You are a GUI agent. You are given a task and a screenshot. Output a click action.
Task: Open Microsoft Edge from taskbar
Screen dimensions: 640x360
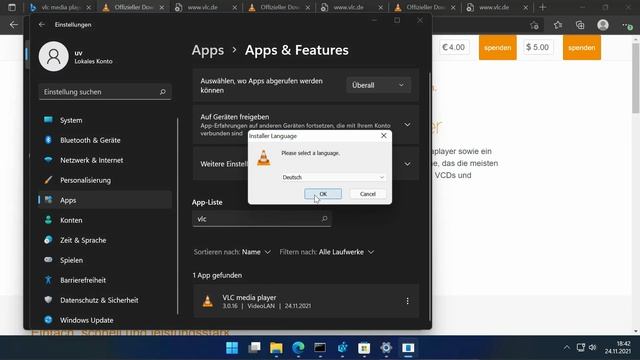tap(298, 348)
